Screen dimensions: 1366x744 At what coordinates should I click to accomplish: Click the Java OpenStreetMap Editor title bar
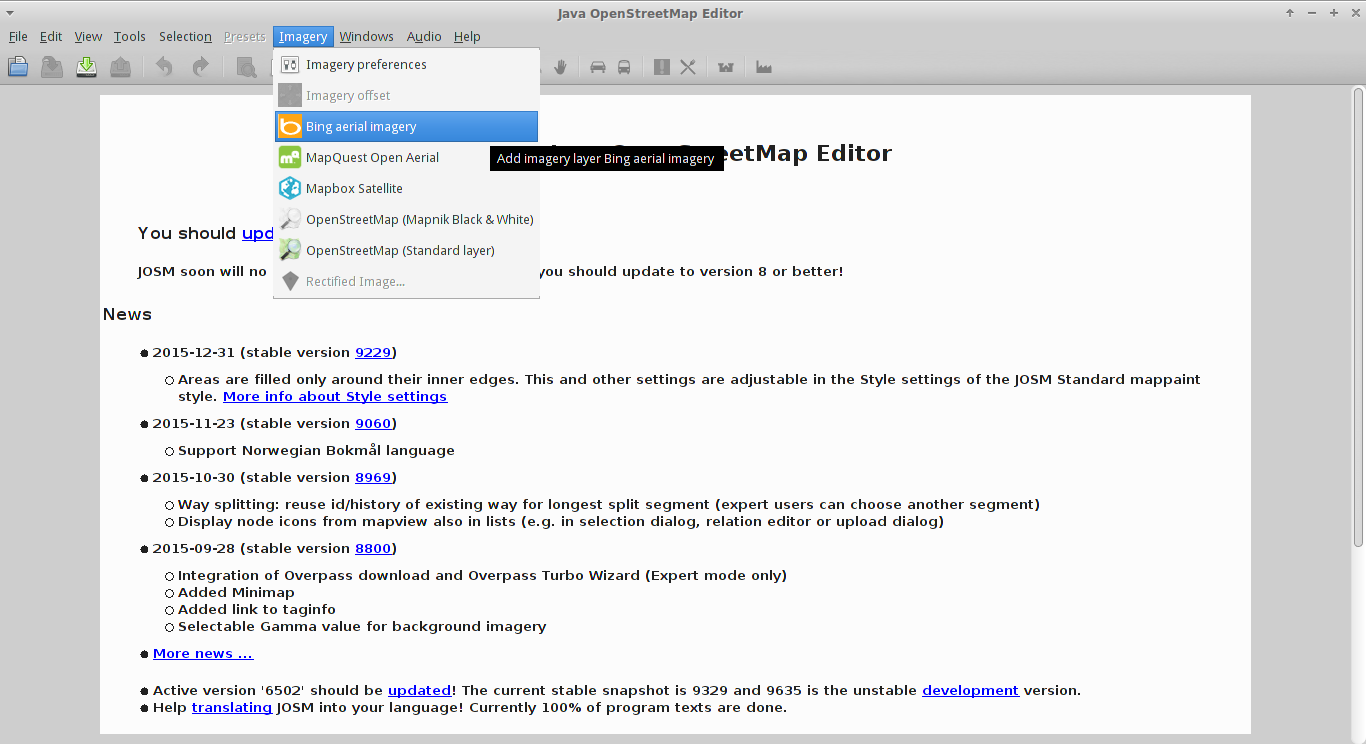(650, 13)
